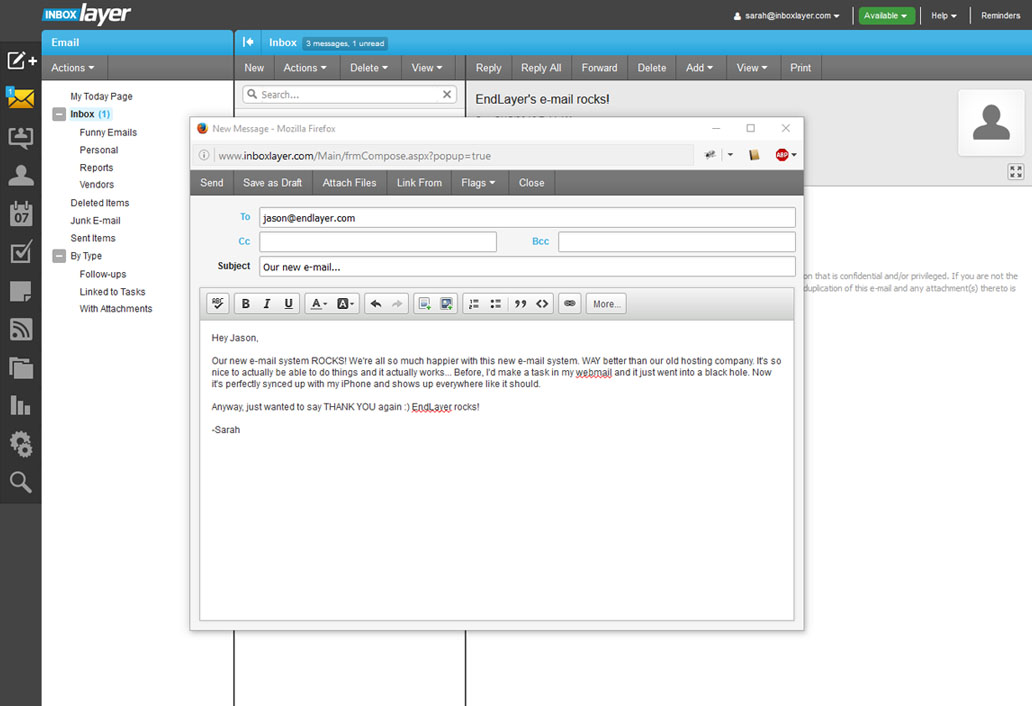This screenshot has height=706, width=1032.
Task: Open the Flags dropdown in compose window
Action: (478, 183)
